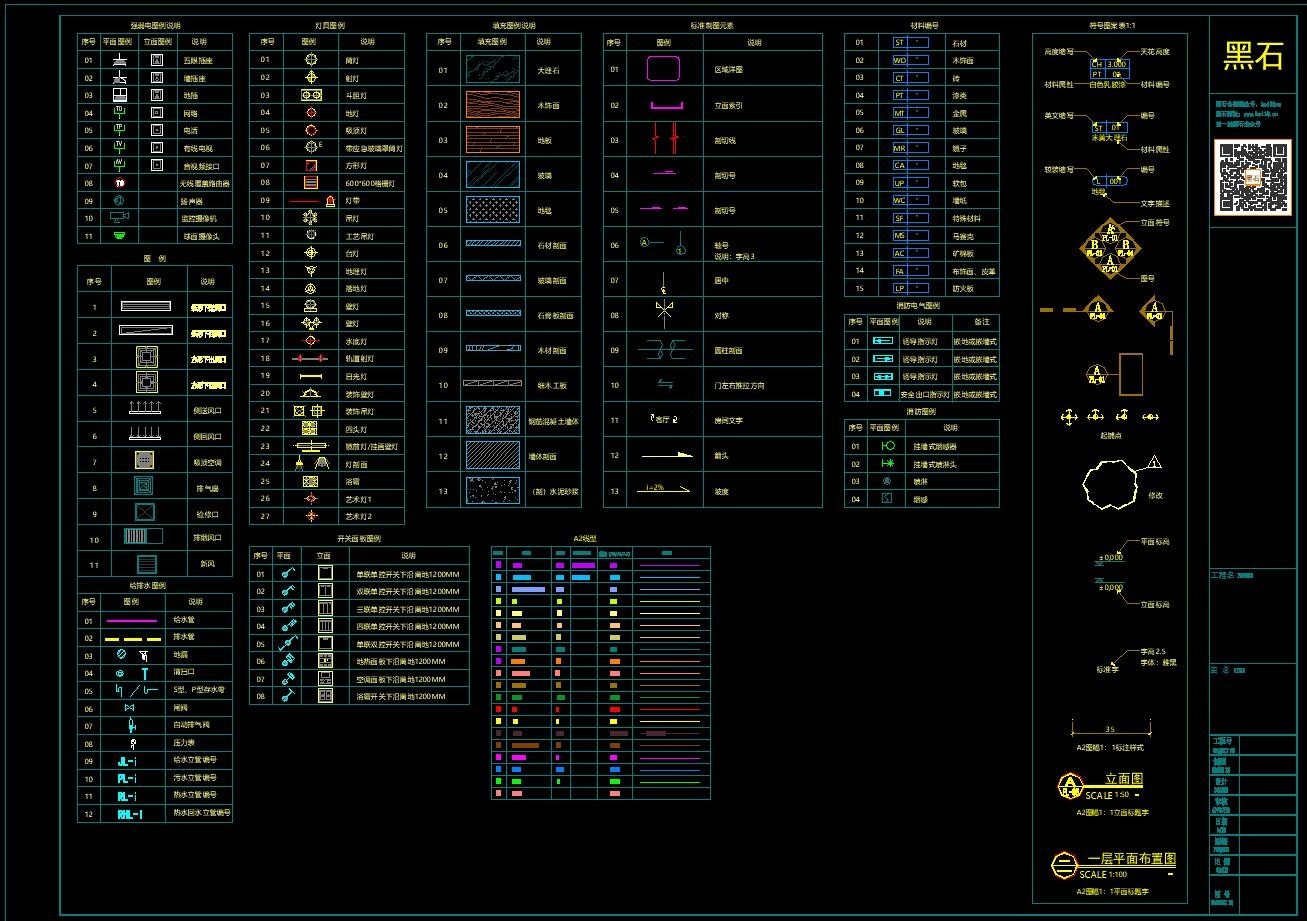Select the magenta 区域洋图 rounded rectangle
Image resolution: width=1307 pixels, height=921 pixels.
coord(664,69)
